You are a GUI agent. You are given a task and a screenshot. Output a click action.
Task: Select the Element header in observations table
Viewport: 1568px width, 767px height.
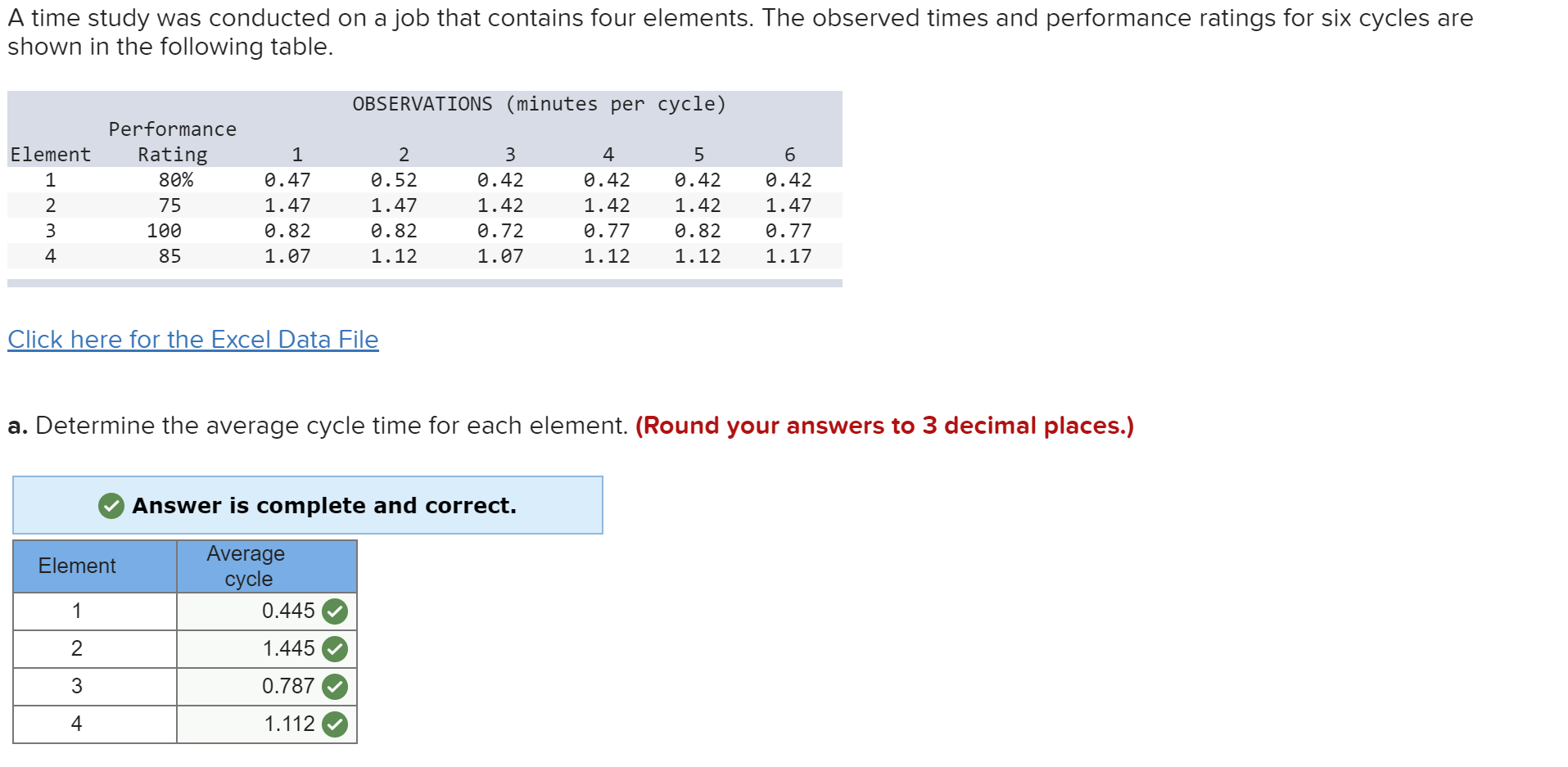[51, 154]
